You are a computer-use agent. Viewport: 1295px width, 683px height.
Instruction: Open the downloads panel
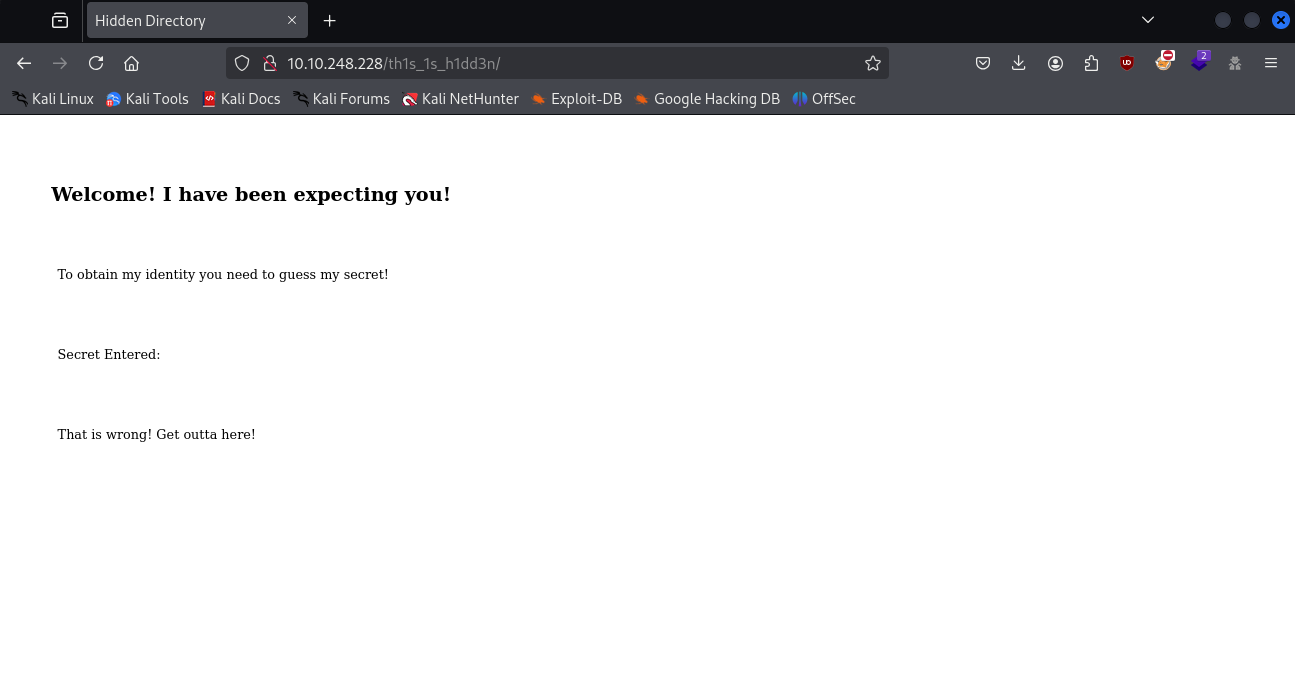pyautogui.click(x=1019, y=63)
